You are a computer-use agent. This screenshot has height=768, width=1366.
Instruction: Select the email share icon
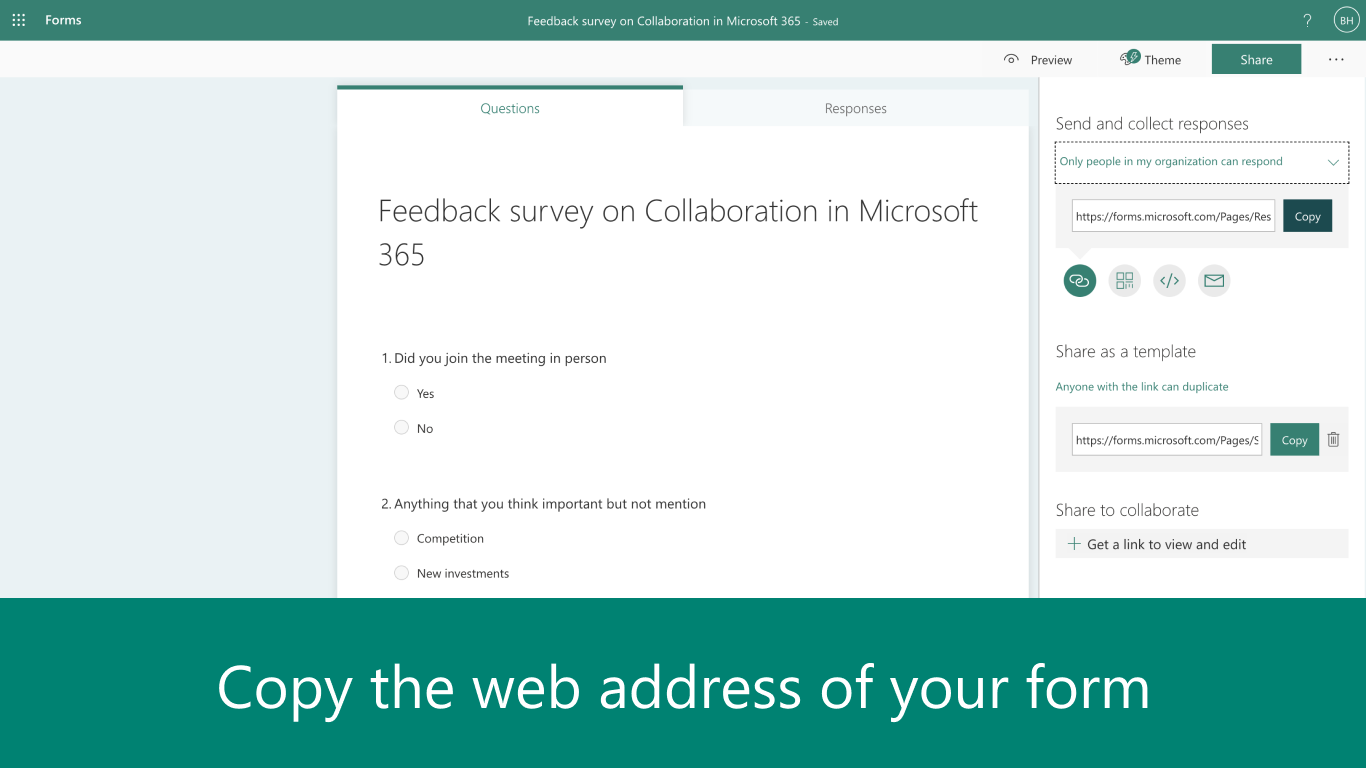pos(1214,281)
